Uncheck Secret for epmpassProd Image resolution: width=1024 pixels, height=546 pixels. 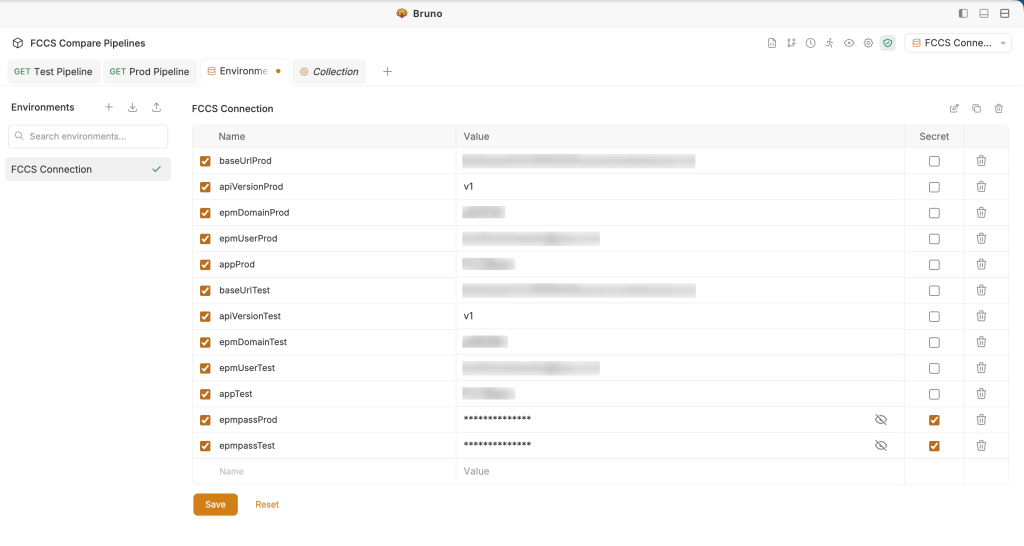pos(934,420)
